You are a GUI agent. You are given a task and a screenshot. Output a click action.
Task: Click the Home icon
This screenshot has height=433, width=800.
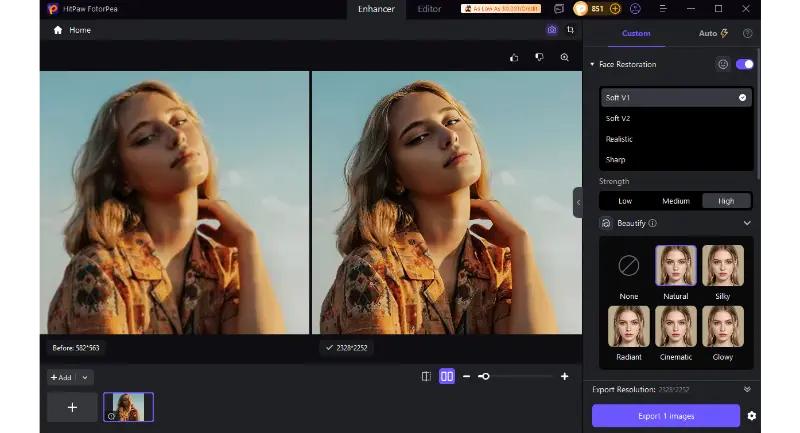coord(58,30)
